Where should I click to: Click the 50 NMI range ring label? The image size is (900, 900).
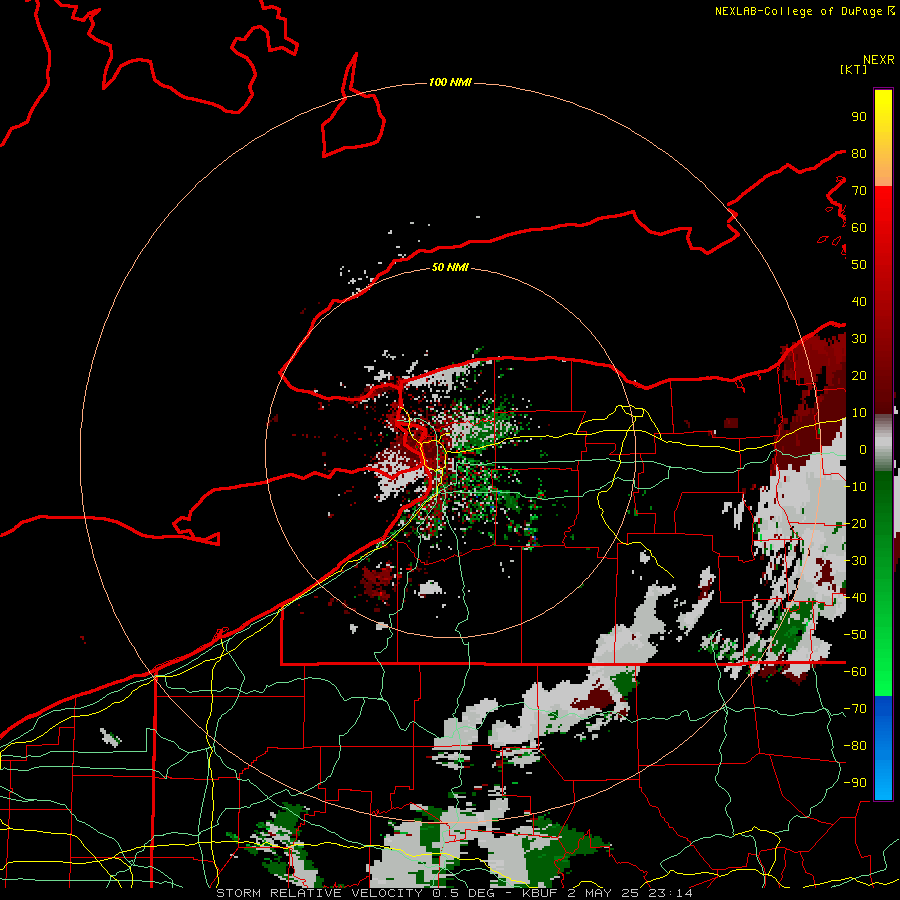tap(450, 267)
